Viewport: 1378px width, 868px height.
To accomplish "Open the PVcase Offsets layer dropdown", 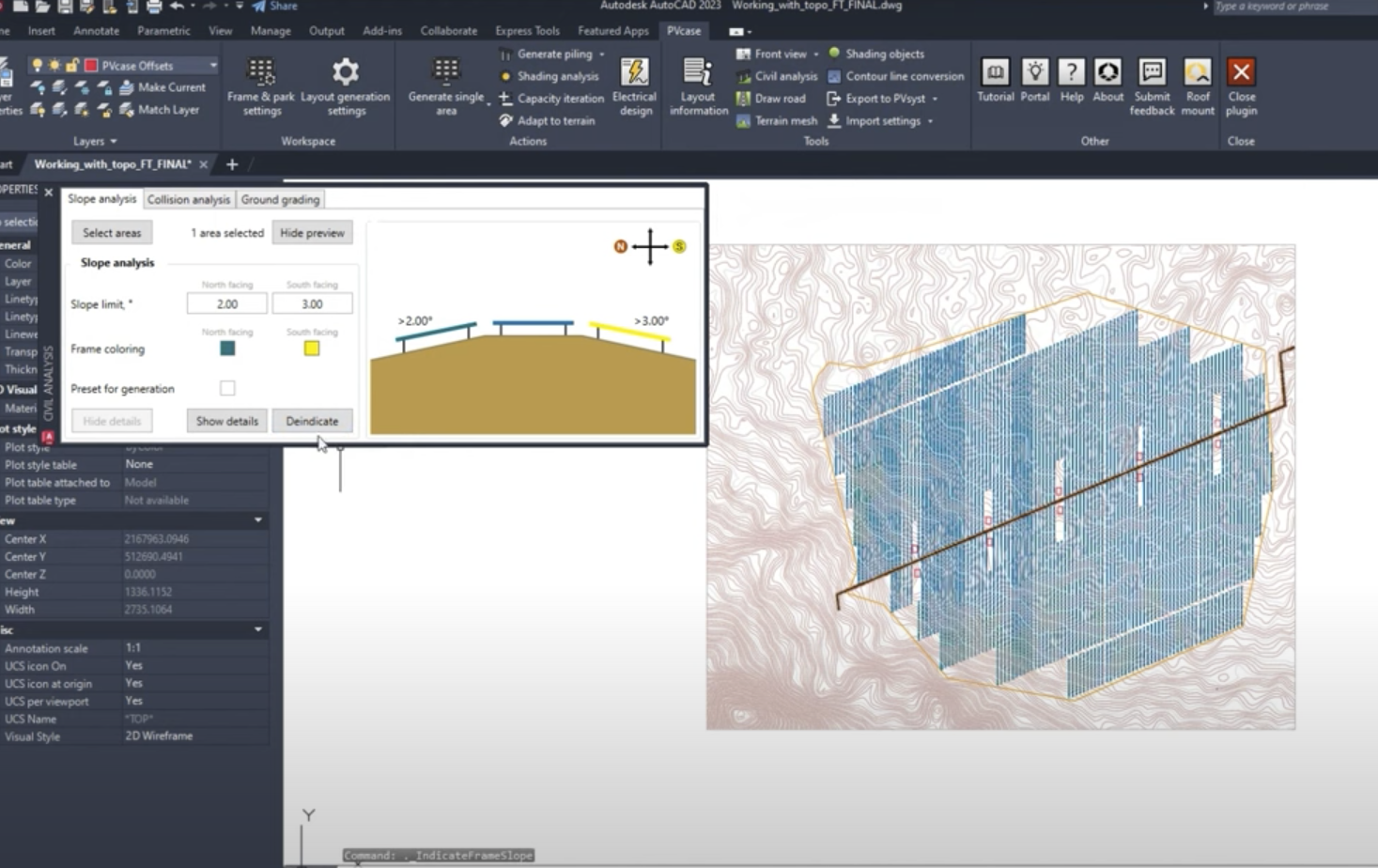I will tap(213, 66).
